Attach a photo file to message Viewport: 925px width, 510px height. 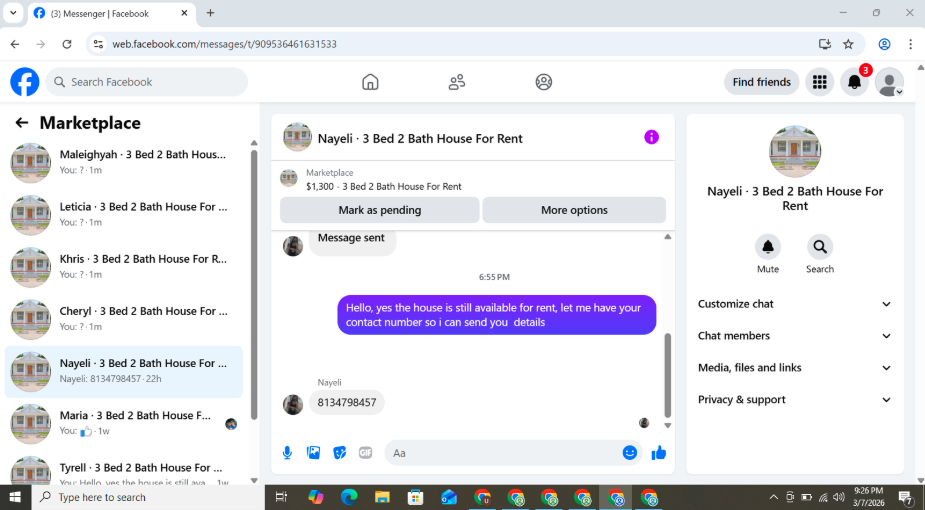pos(313,453)
